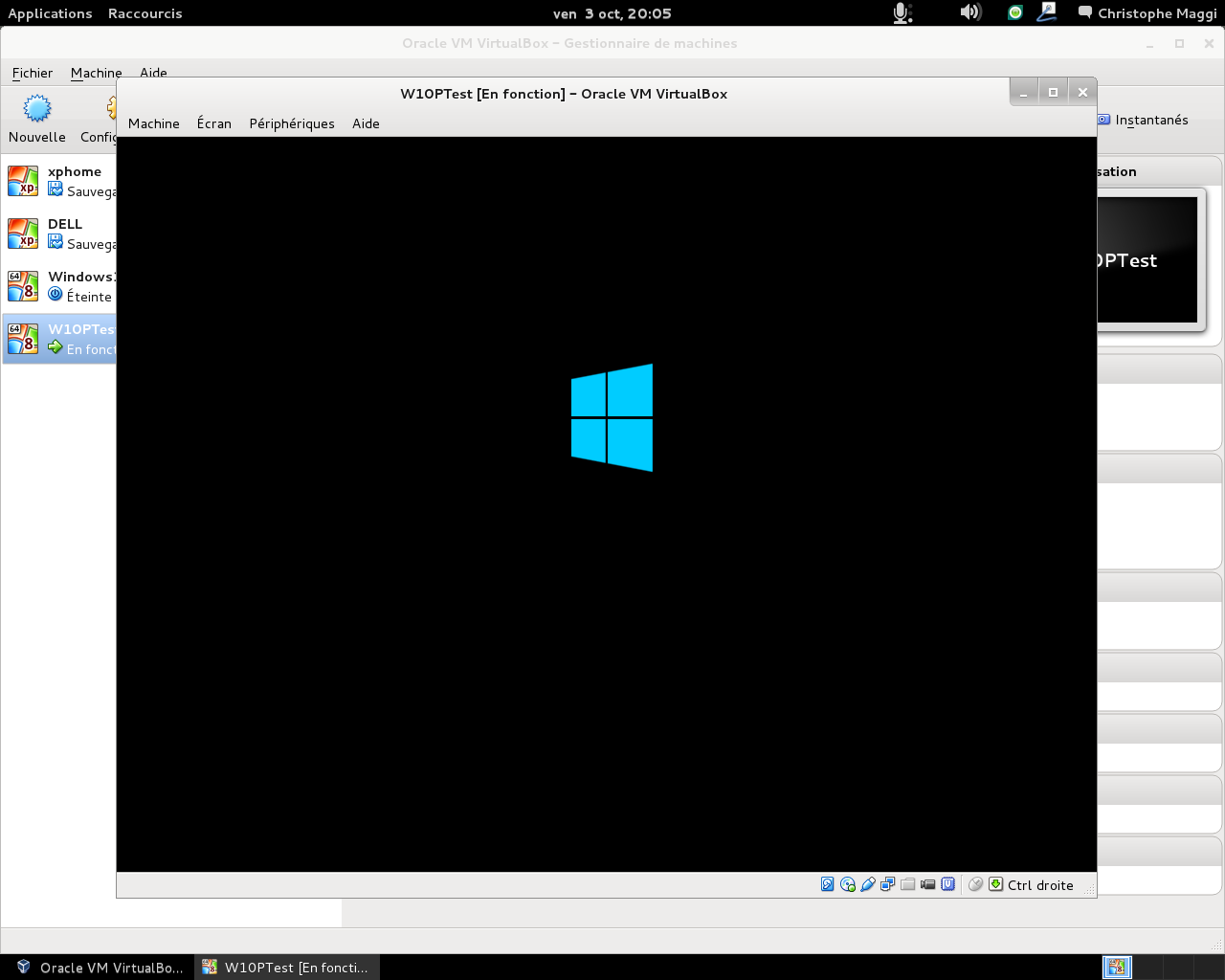The width and height of the screenshot is (1225, 980).
Task: Click the speaker volume icon in the top panel
Action: pos(970,12)
